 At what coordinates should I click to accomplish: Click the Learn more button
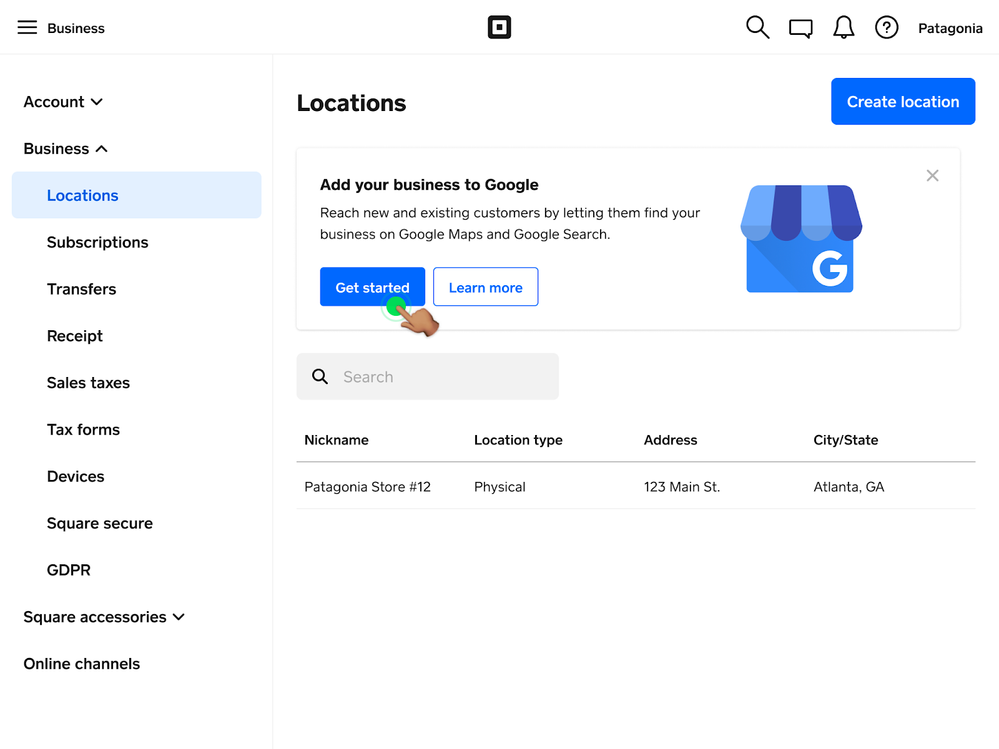click(x=485, y=287)
